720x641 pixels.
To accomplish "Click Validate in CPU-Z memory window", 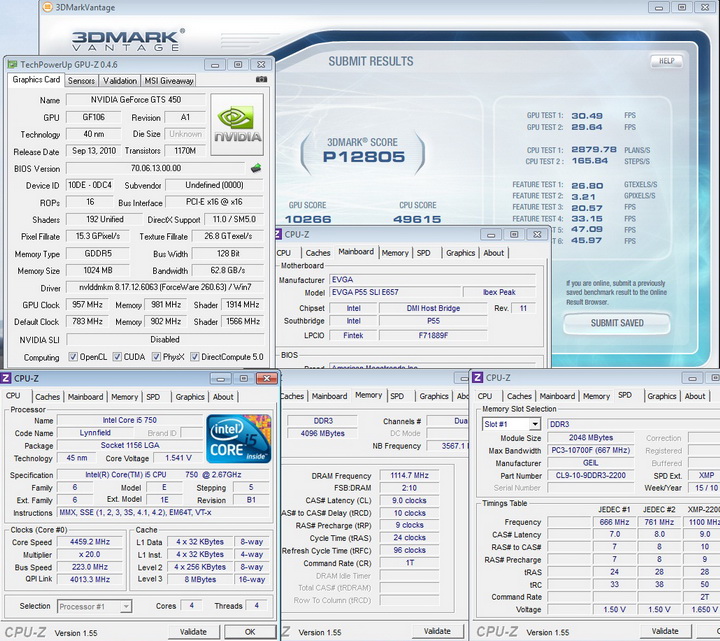I will tap(437, 631).
